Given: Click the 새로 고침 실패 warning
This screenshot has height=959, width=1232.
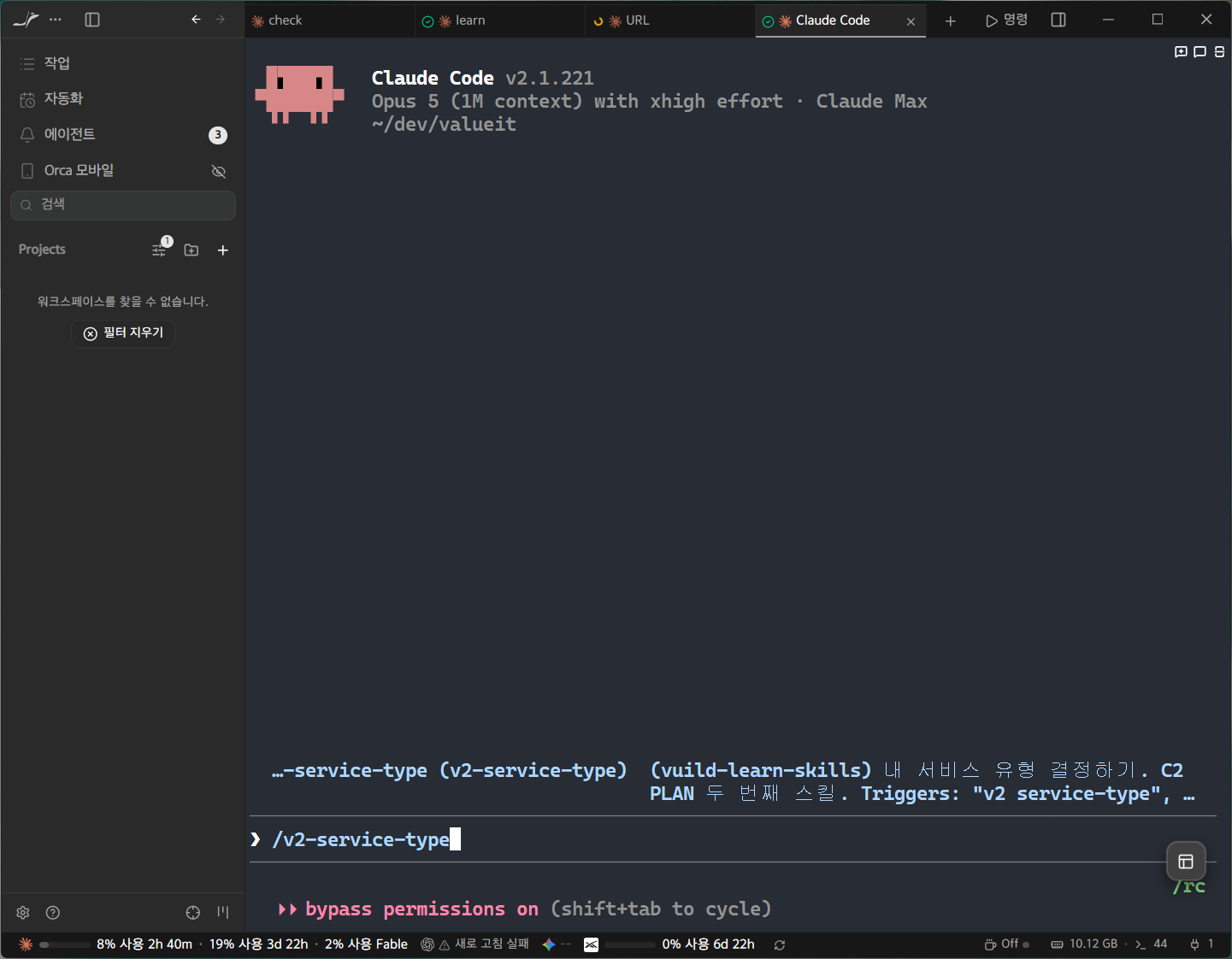Looking at the screenshot, I should pyautogui.click(x=484, y=944).
